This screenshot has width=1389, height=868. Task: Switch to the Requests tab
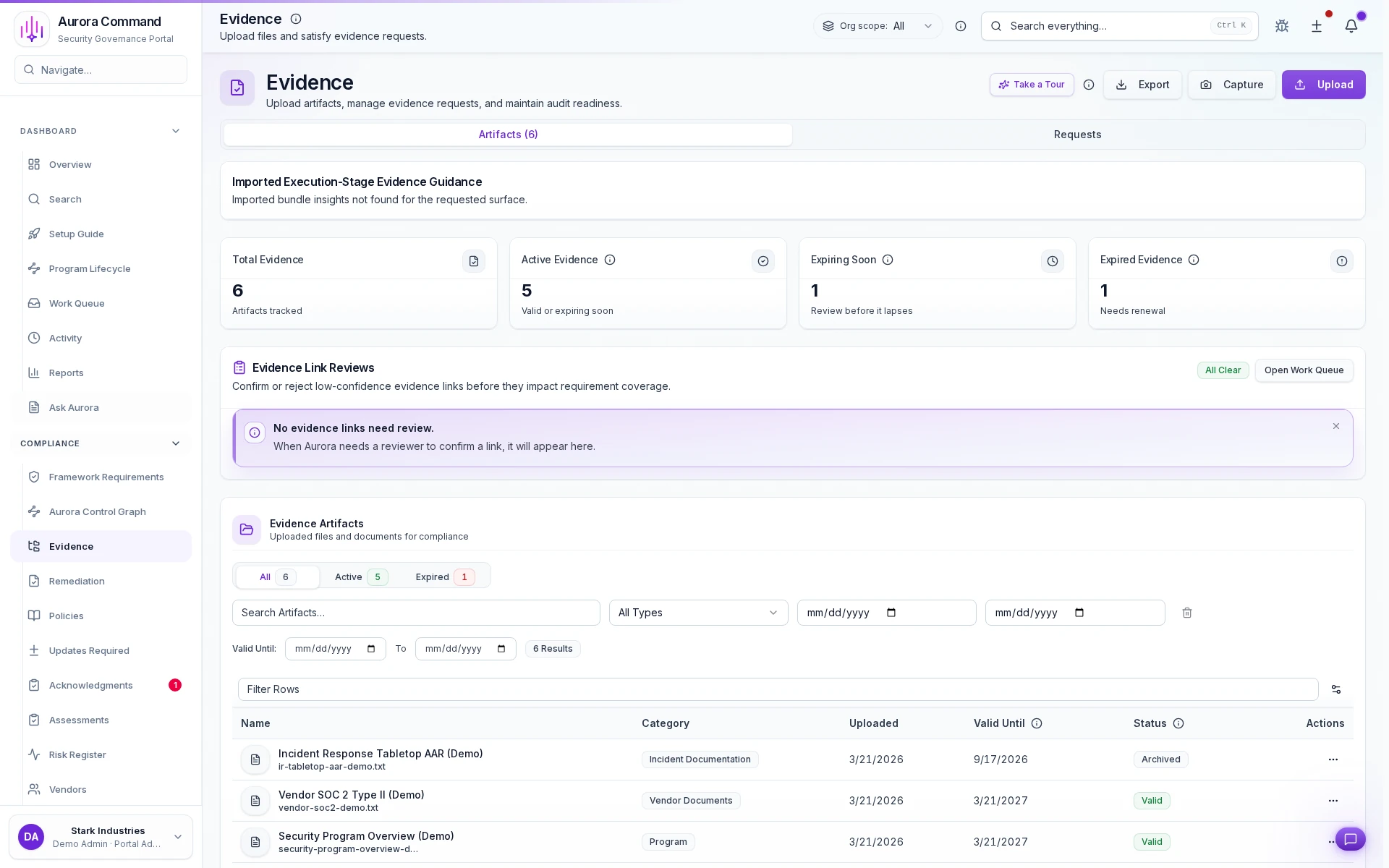[1077, 135]
